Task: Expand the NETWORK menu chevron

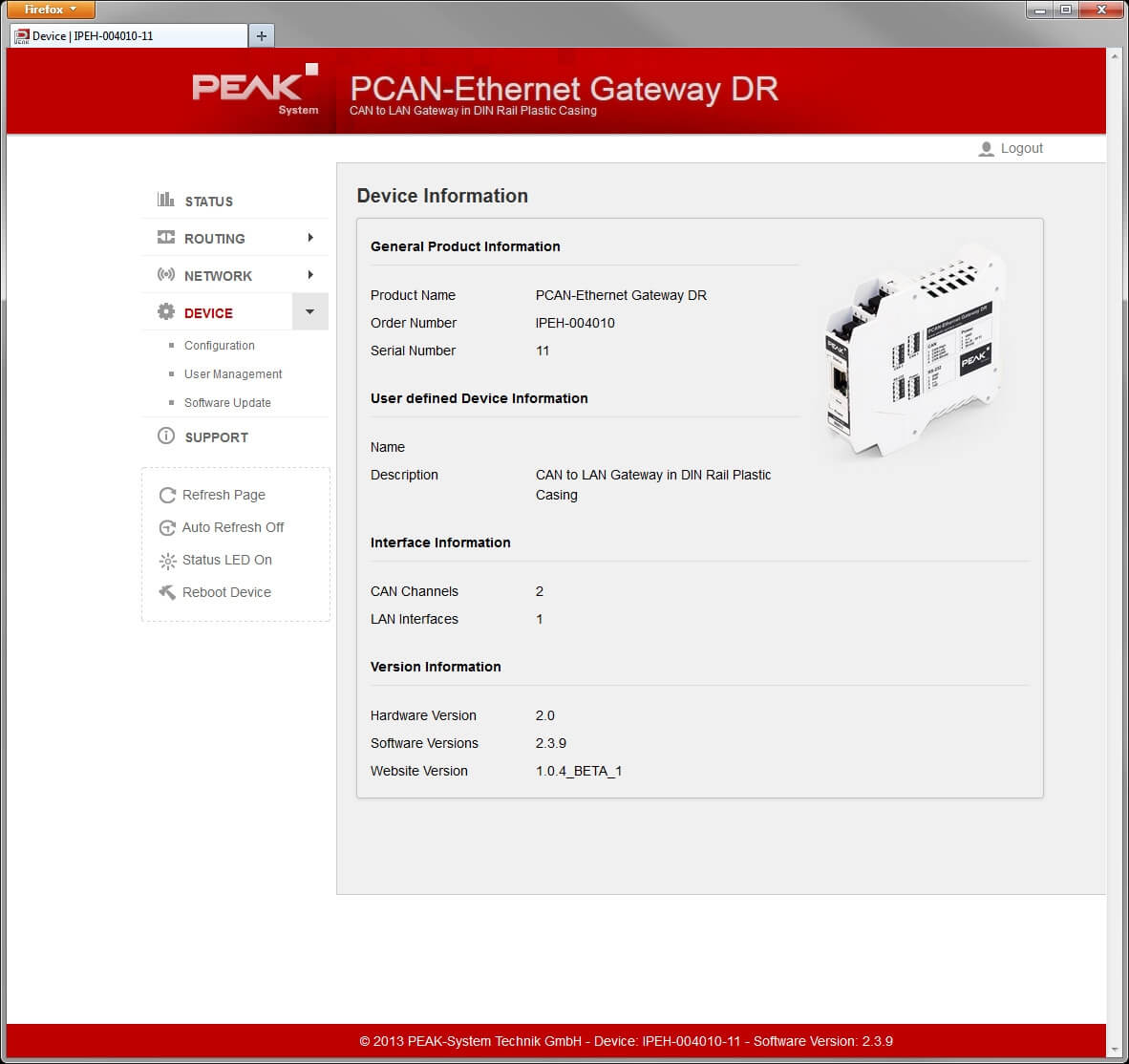Action: (x=310, y=274)
